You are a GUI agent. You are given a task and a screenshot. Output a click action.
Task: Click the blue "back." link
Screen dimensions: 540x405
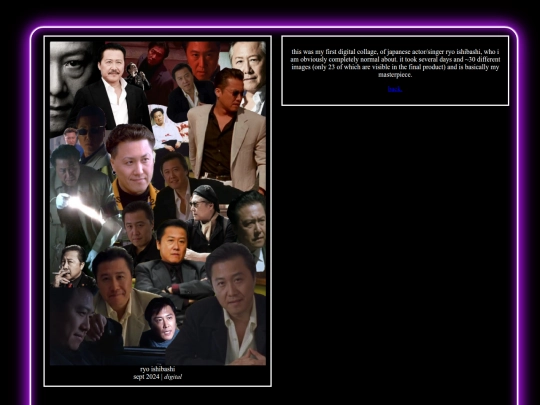395,90
